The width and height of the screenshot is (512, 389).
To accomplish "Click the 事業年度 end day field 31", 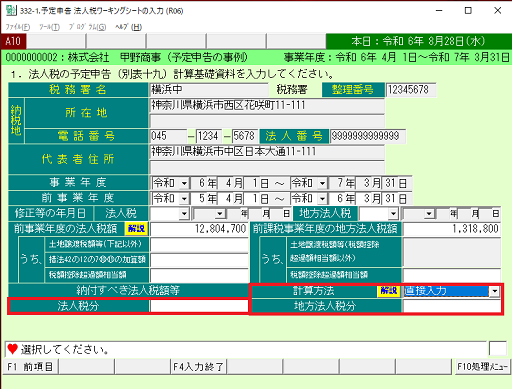I will pos(390,183).
